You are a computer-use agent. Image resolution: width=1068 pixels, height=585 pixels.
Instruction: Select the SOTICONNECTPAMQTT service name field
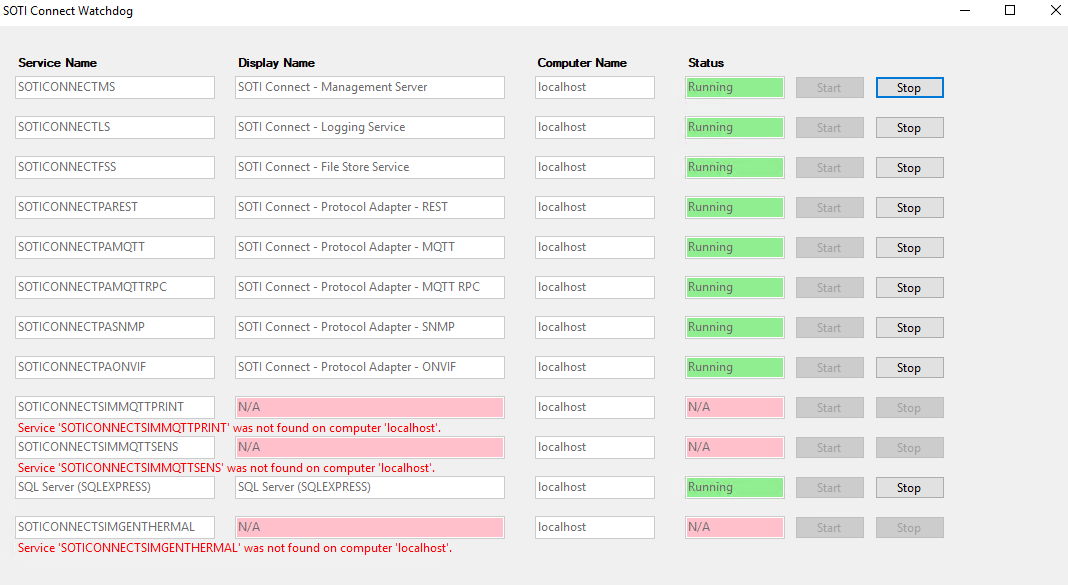point(115,247)
